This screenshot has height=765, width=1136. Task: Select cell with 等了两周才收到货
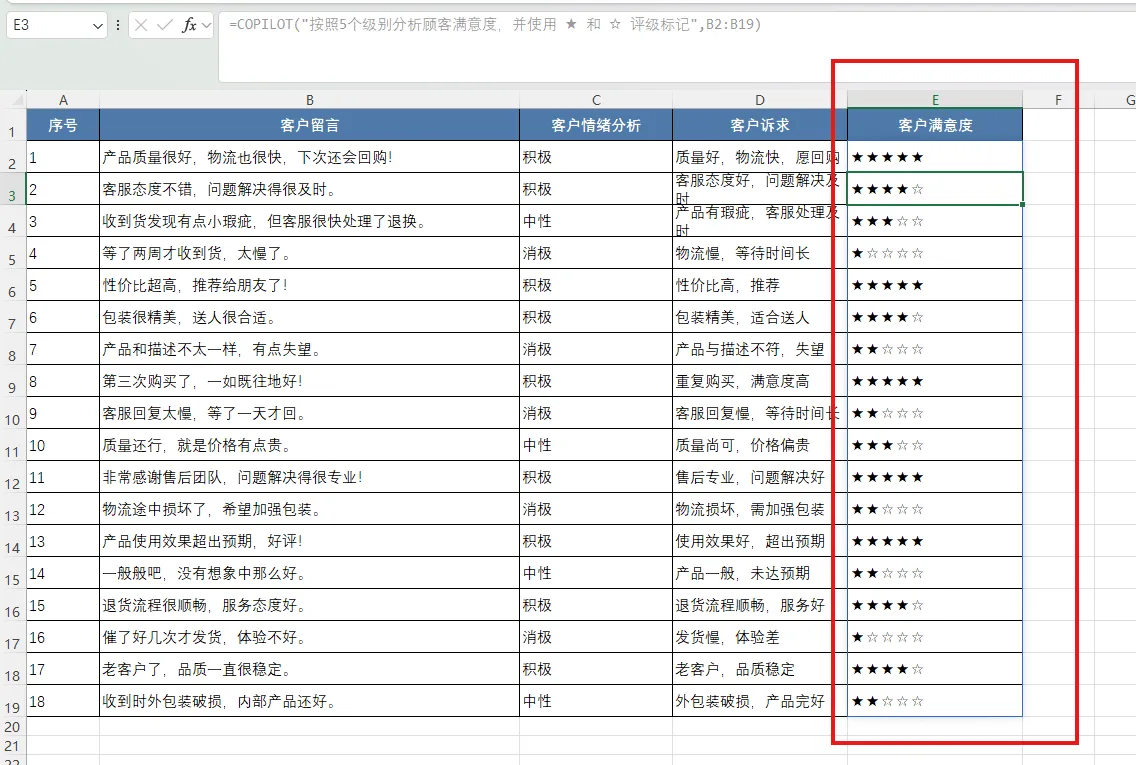(x=309, y=253)
